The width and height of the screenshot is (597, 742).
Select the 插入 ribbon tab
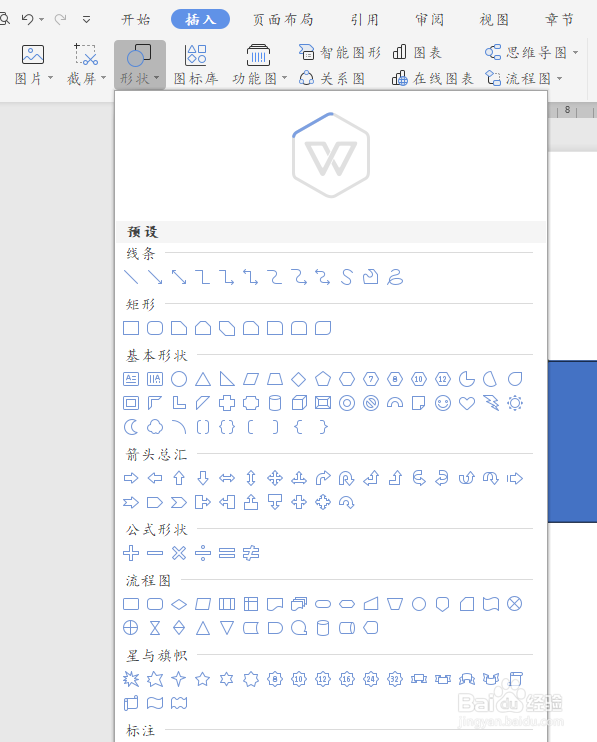[201, 19]
